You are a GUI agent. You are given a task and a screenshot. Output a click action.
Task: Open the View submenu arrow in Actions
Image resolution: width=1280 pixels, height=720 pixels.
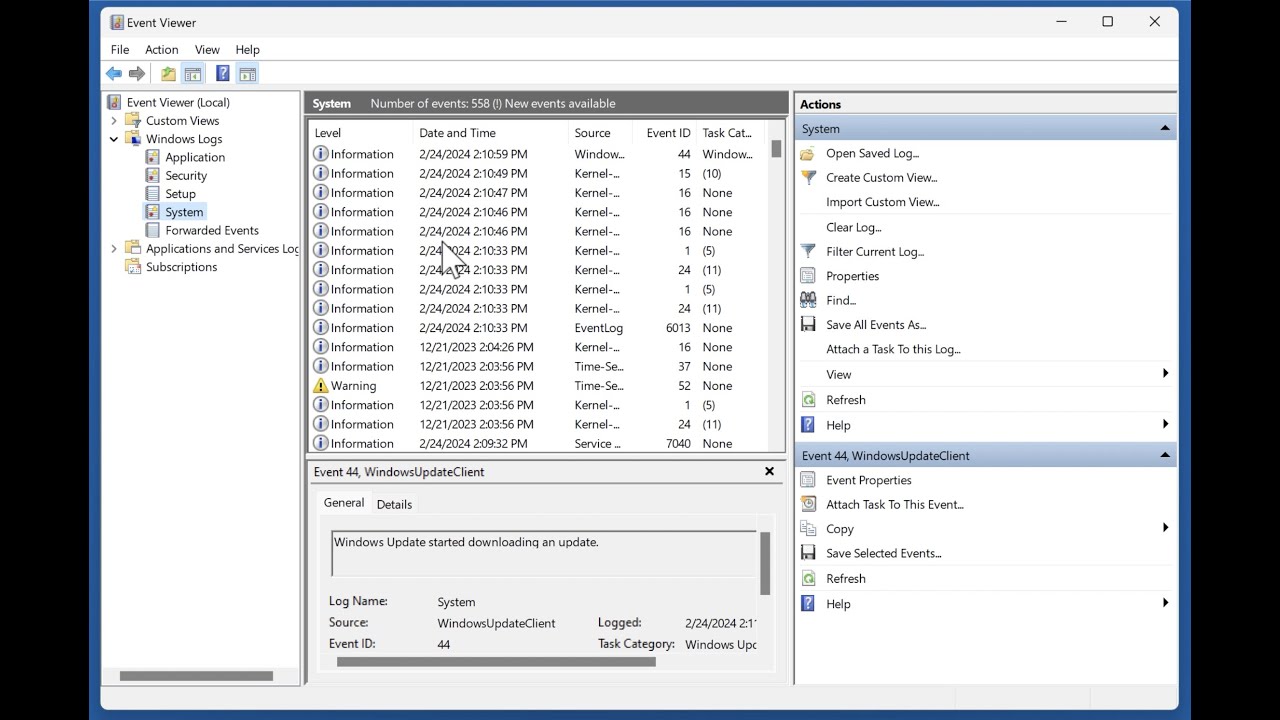[x=1165, y=374]
